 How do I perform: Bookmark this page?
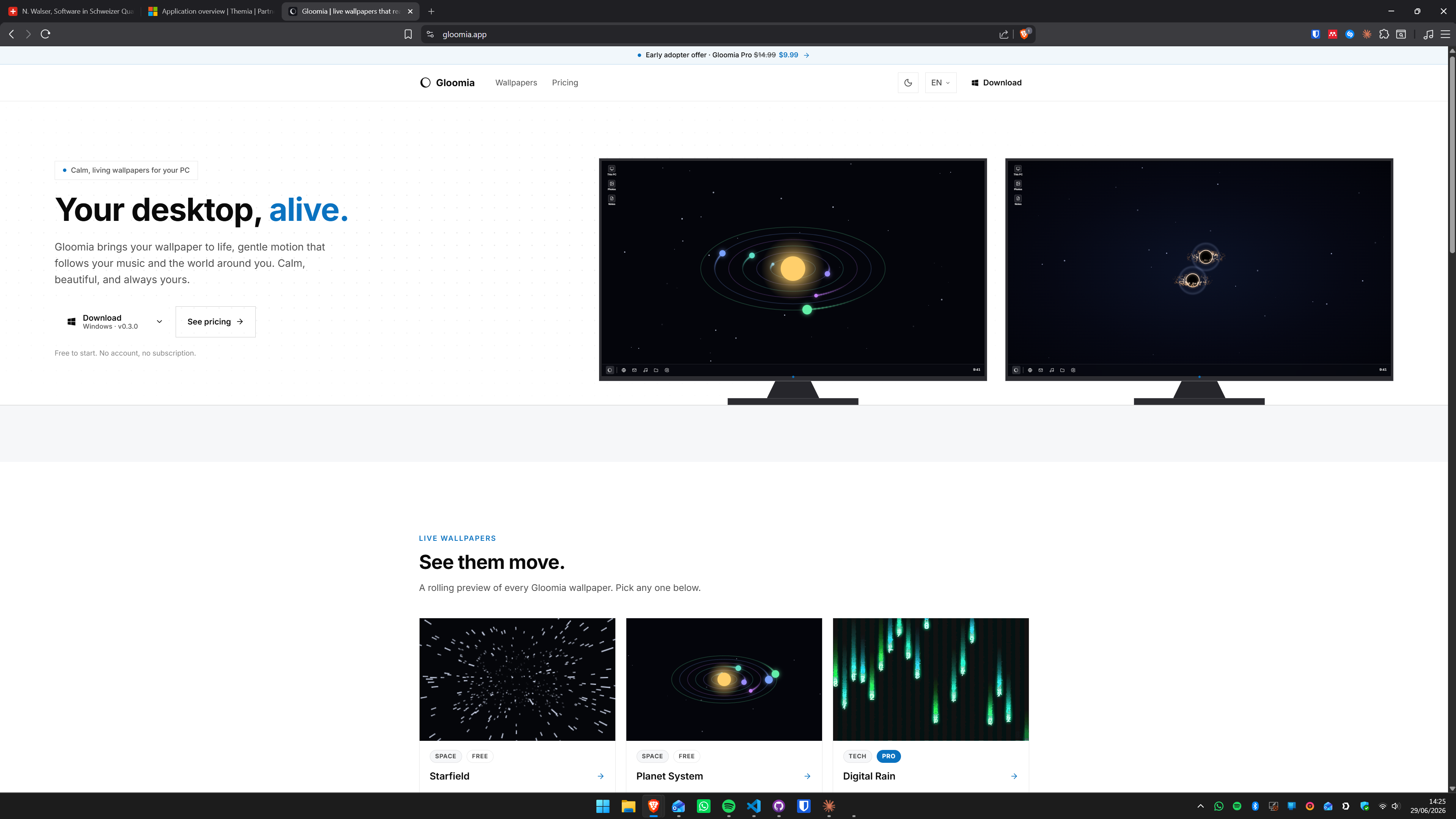[x=408, y=35]
